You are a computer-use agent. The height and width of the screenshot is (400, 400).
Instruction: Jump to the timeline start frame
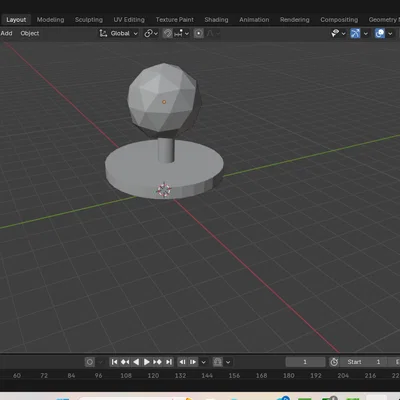(x=114, y=362)
